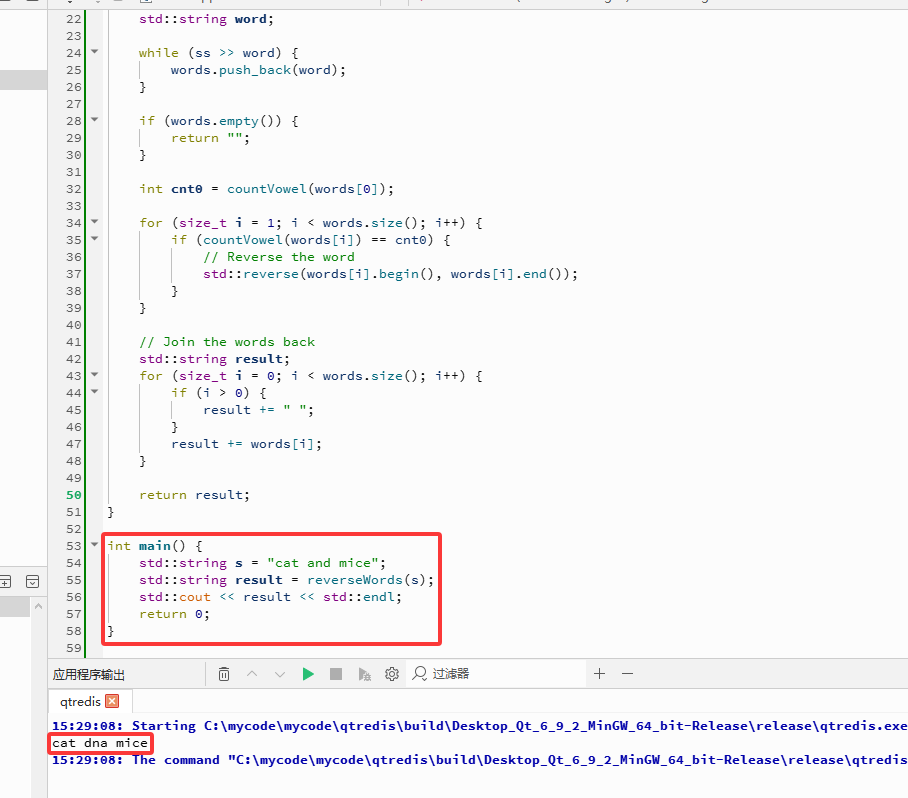
Task: Click "main" function name on line 53
Action: [155, 546]
